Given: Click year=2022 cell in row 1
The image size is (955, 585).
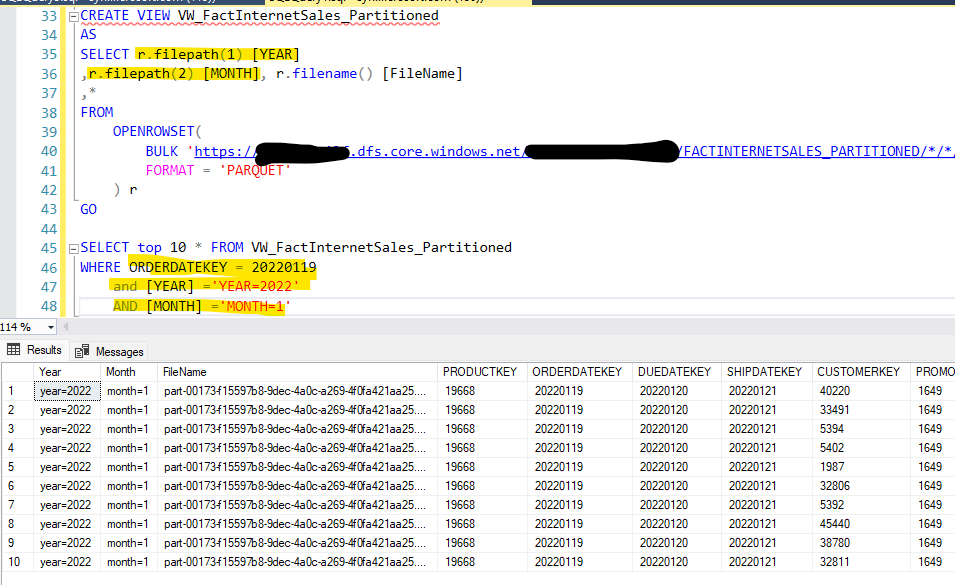Looking at the screenshot, I should click(x=67, y=391).
